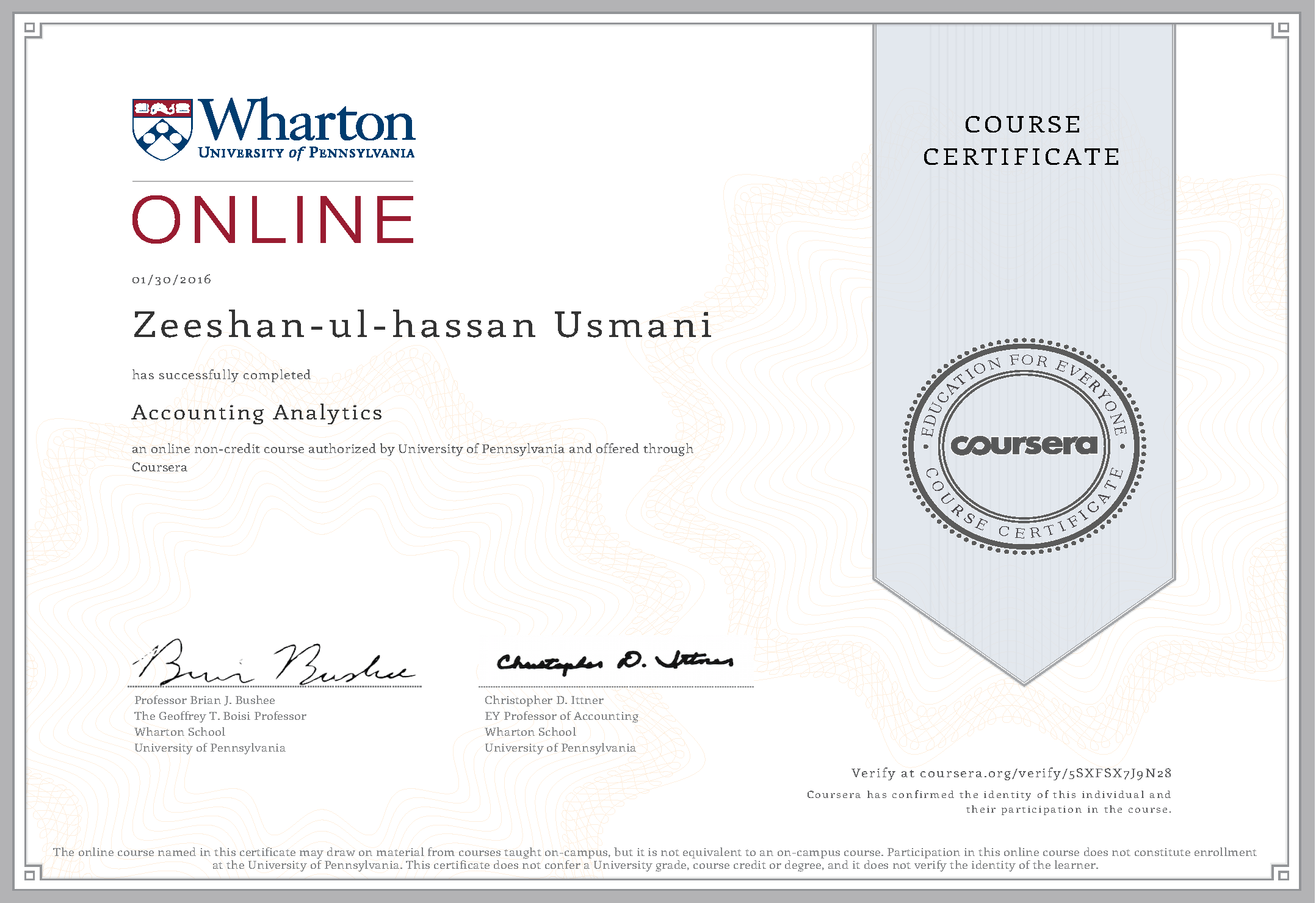Click the 'an online non-credit course' description line
1316x903 pixels.
coord(413,449)
